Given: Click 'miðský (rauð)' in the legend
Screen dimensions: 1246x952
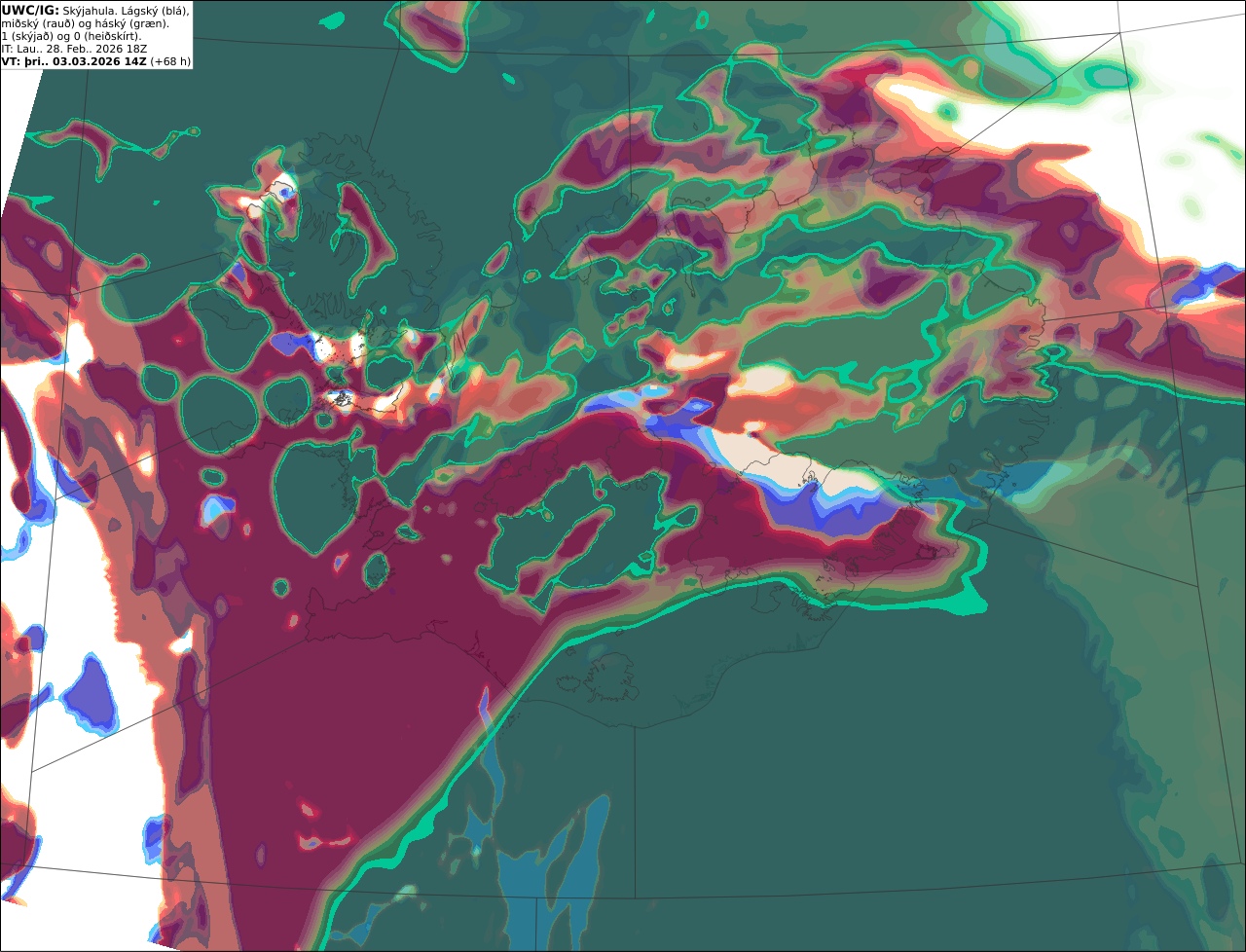Looking at the screenshot, I should click(39, 24).
